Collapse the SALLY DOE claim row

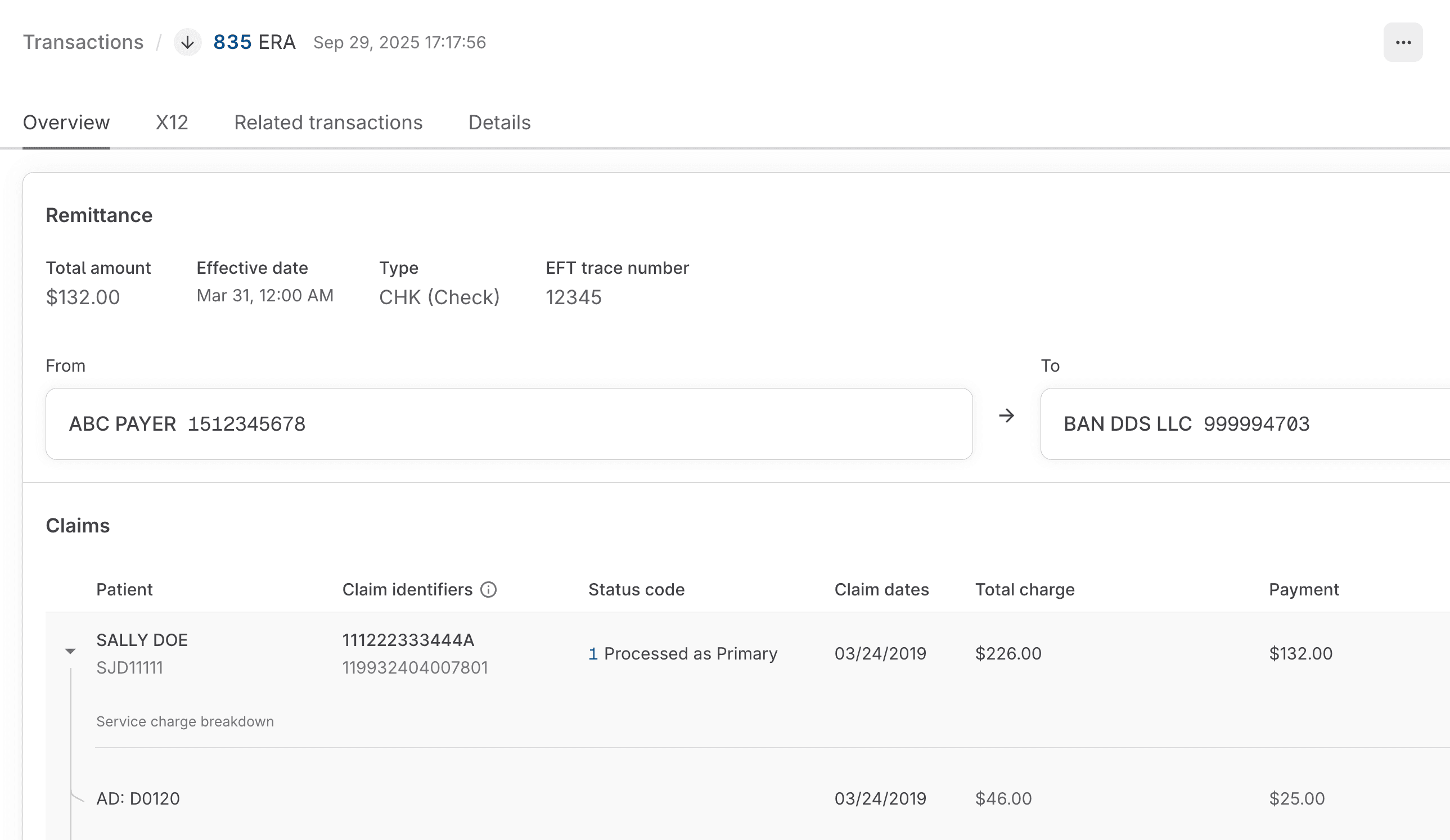tap(70, 651)
